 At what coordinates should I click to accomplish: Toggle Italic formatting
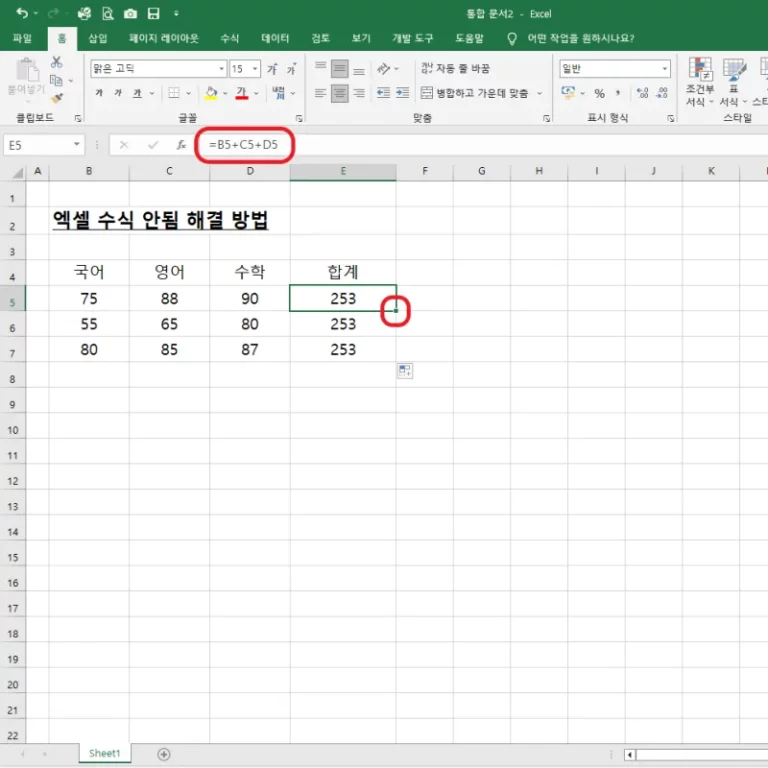(118, 93)
